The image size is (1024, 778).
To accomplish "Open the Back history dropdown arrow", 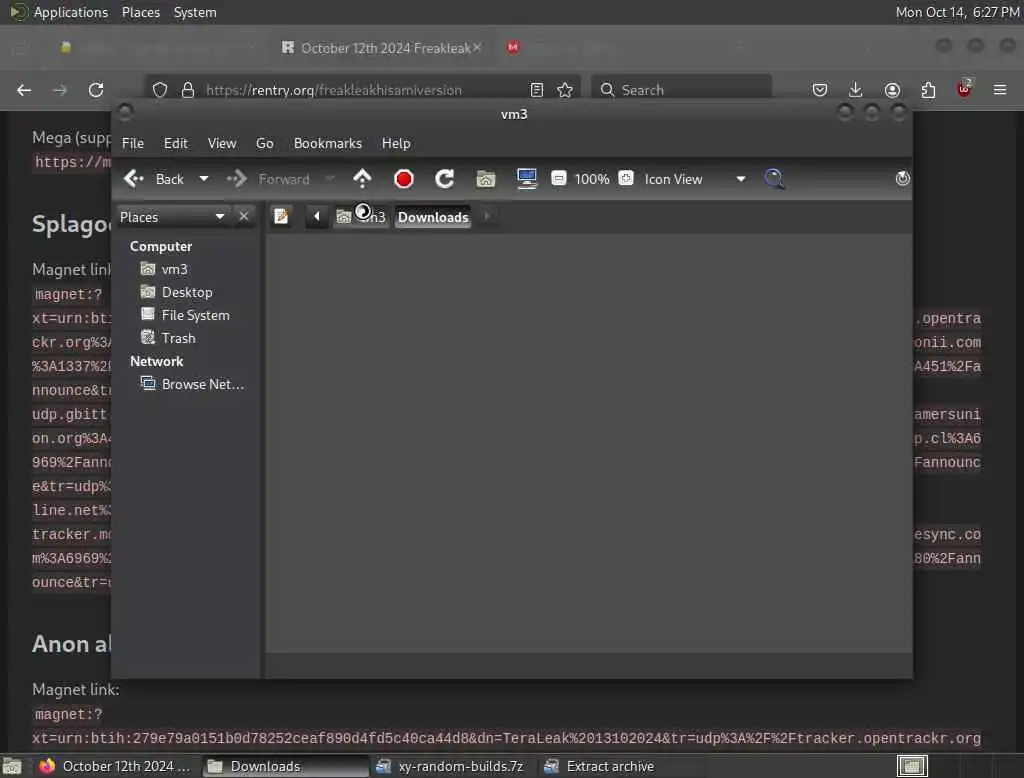I will (204, 179).
